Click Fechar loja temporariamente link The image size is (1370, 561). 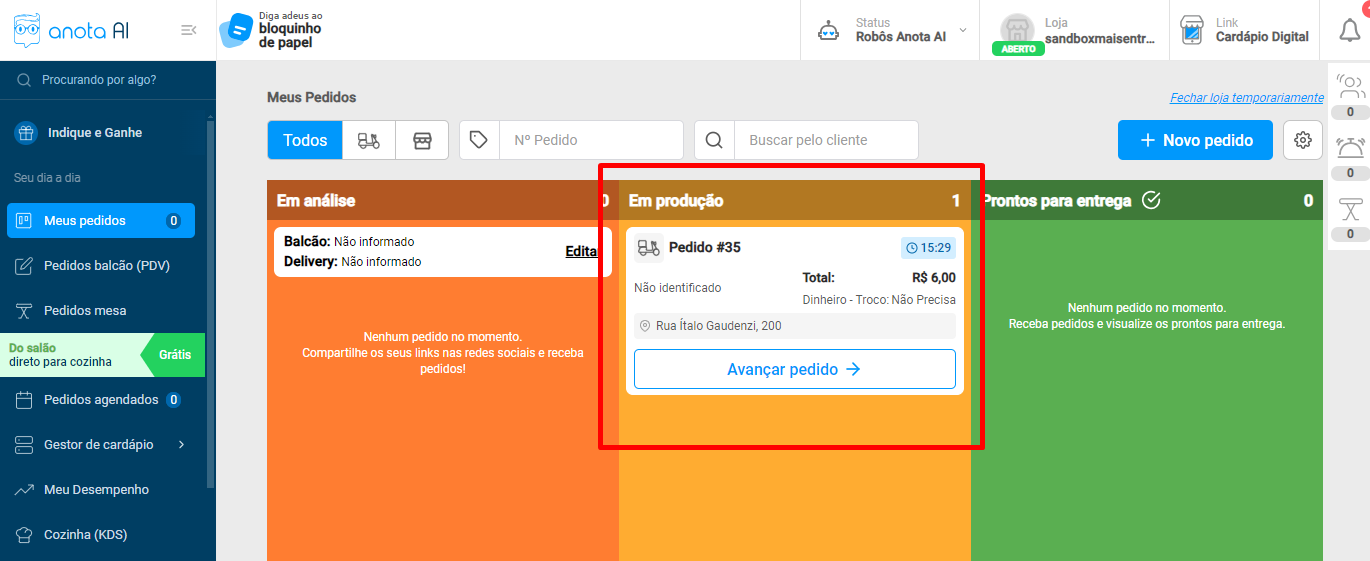[1247, 98]
